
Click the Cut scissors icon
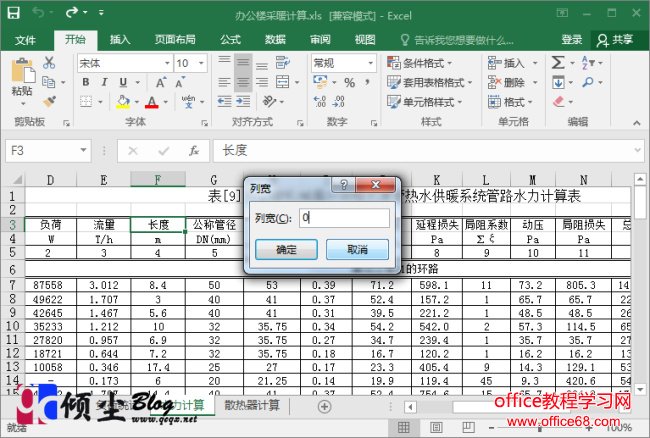[49, 63]
